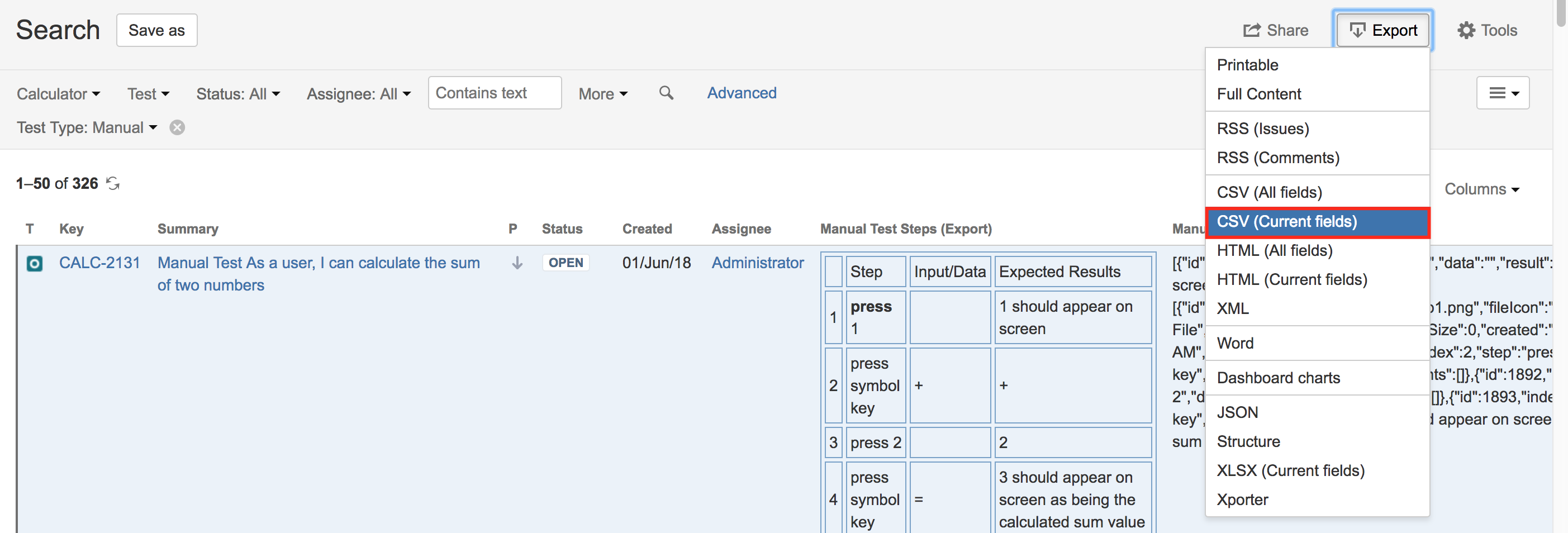Focus the Contains text search field
The image size is (1568, 533).
coord(495,93)
